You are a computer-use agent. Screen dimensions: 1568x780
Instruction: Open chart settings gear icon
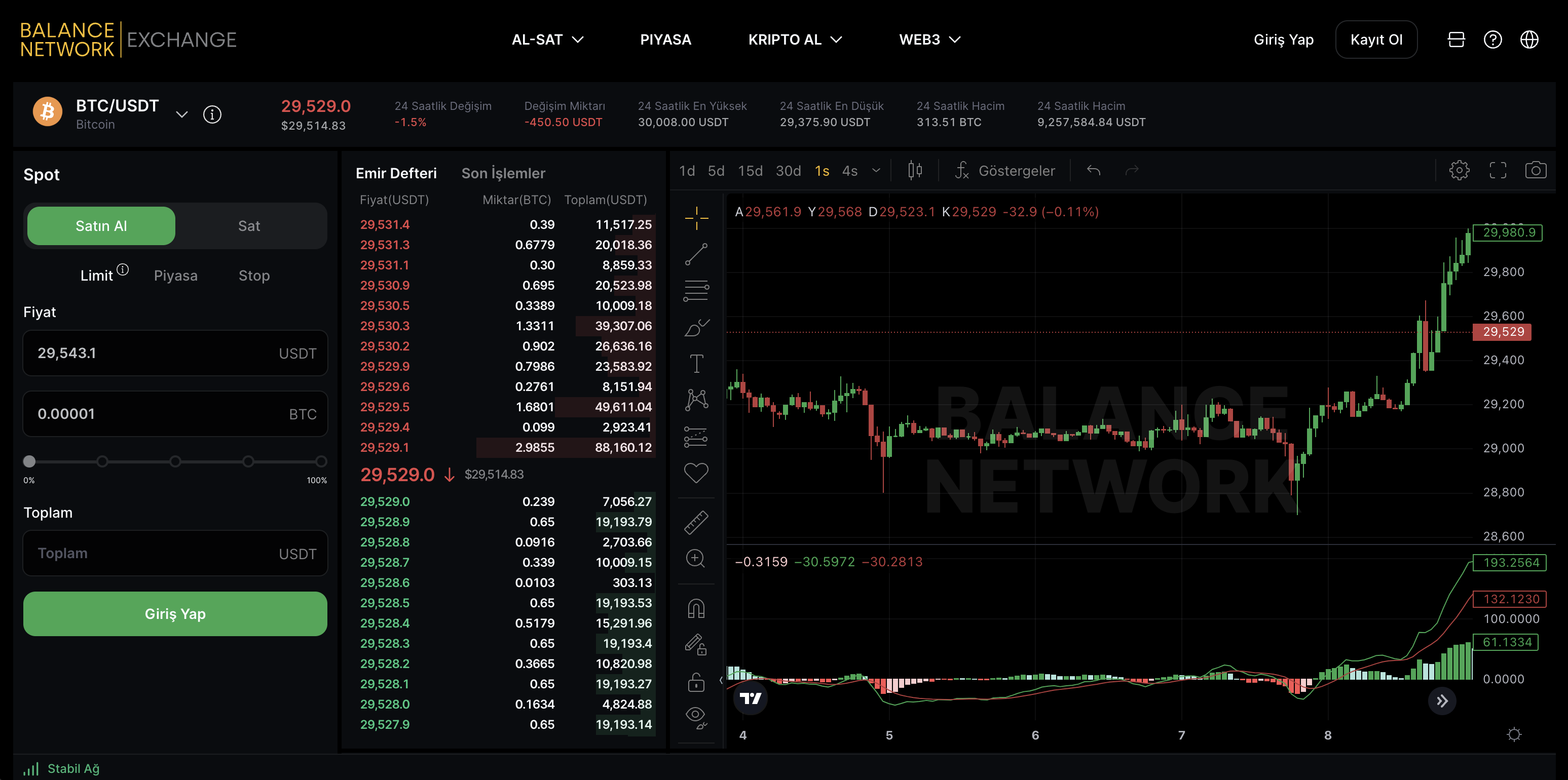pyautogui.click(x=1459, y=170)
